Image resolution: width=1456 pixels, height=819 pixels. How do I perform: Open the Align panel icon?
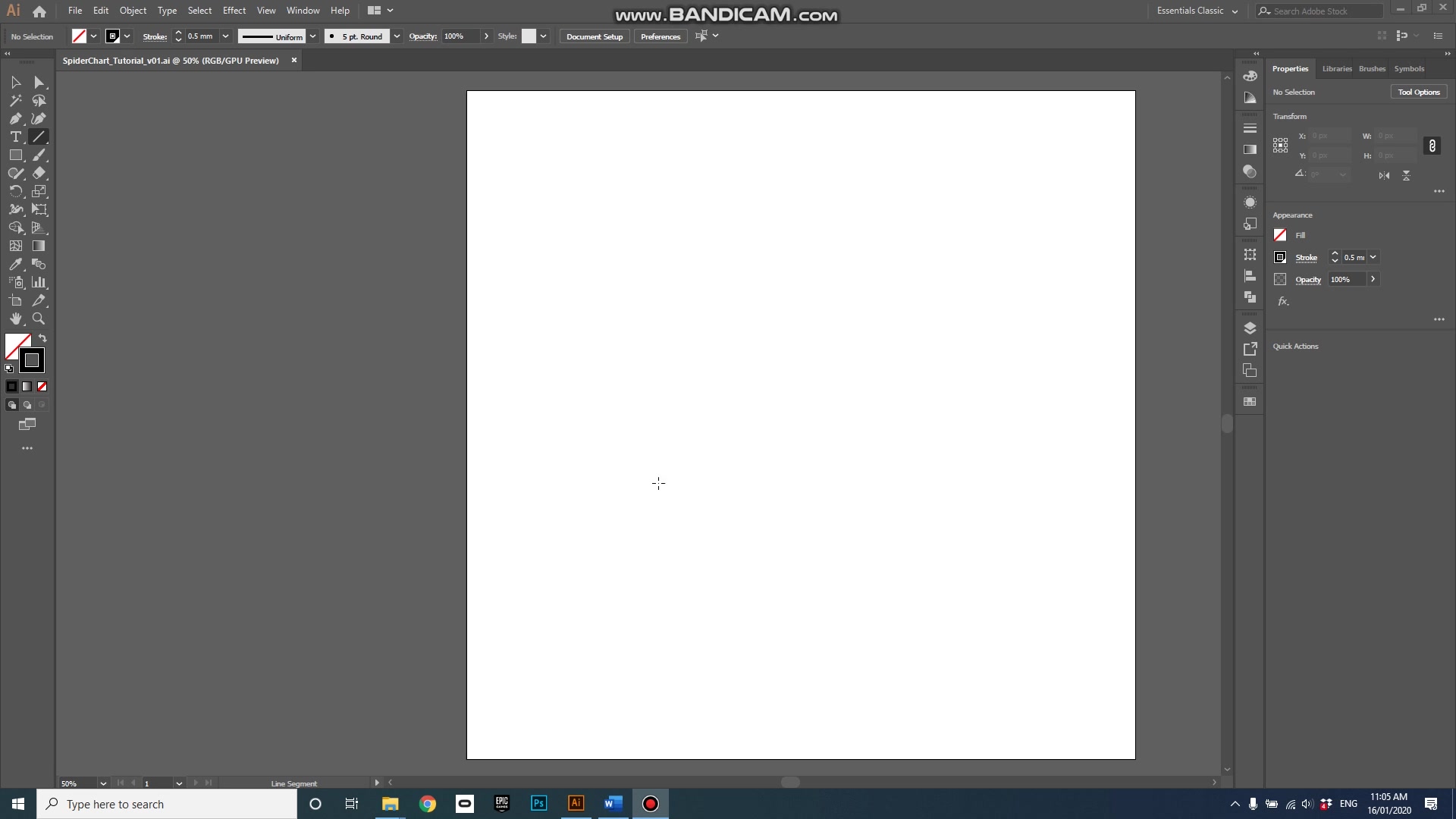click(1250, 276)
